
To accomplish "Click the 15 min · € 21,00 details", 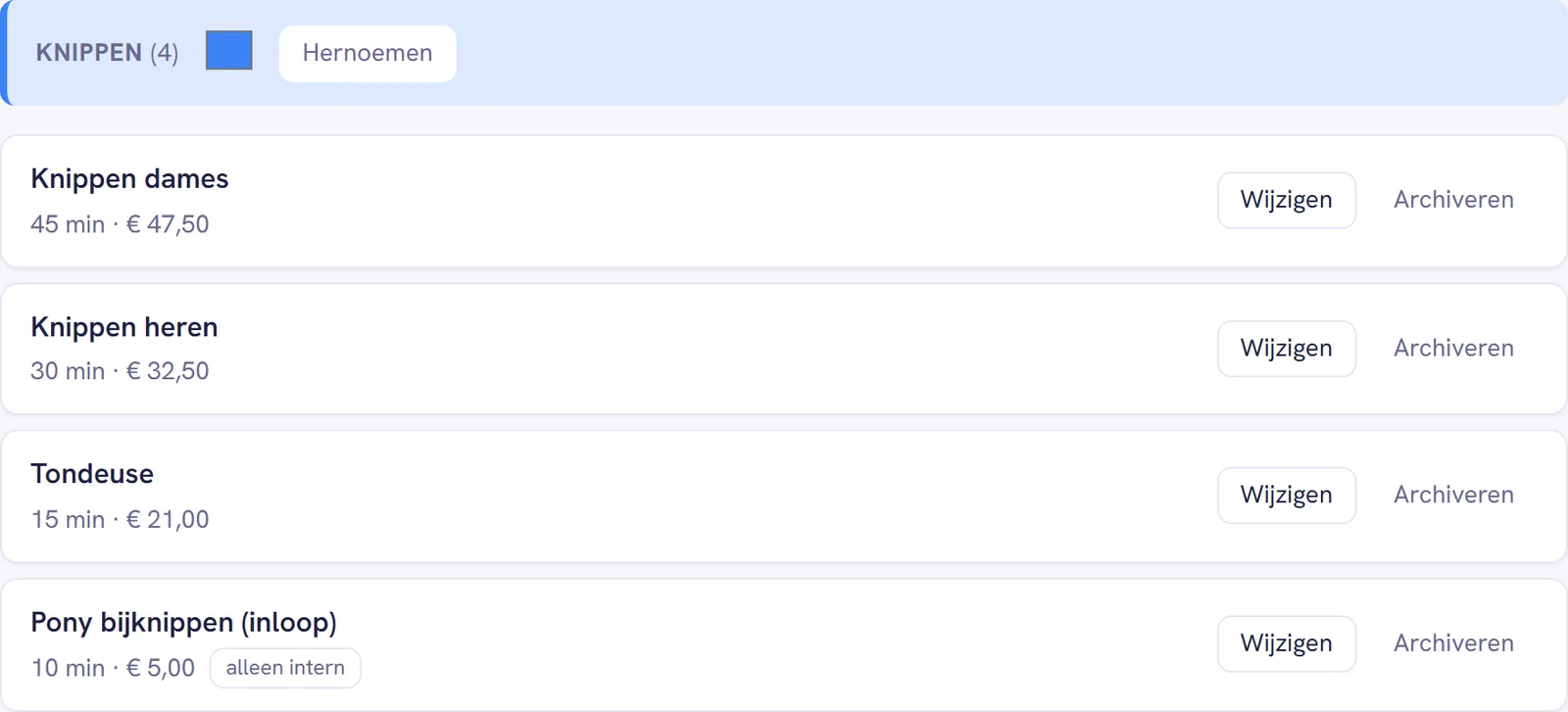I will click(120, 519).
